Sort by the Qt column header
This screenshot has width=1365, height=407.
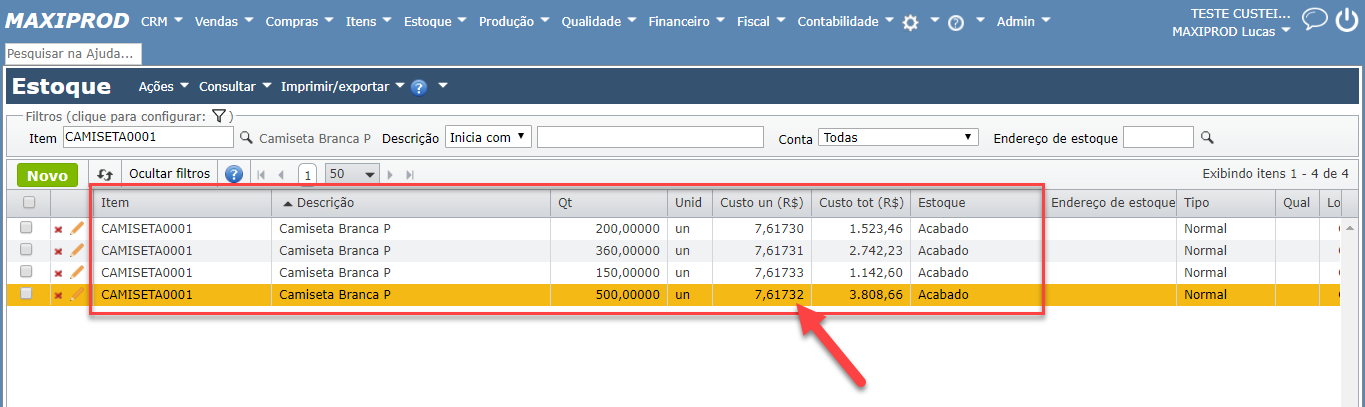[x=609, y=202]
